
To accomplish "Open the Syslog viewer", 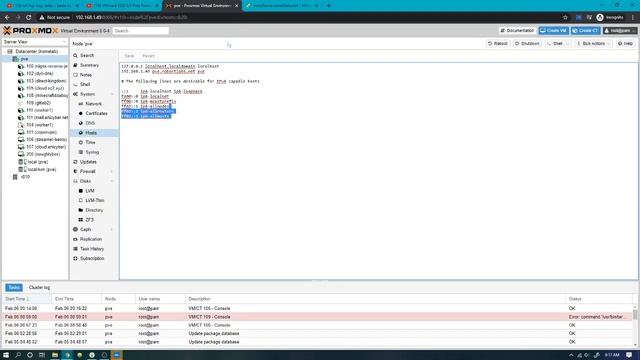I will point(92,152).
